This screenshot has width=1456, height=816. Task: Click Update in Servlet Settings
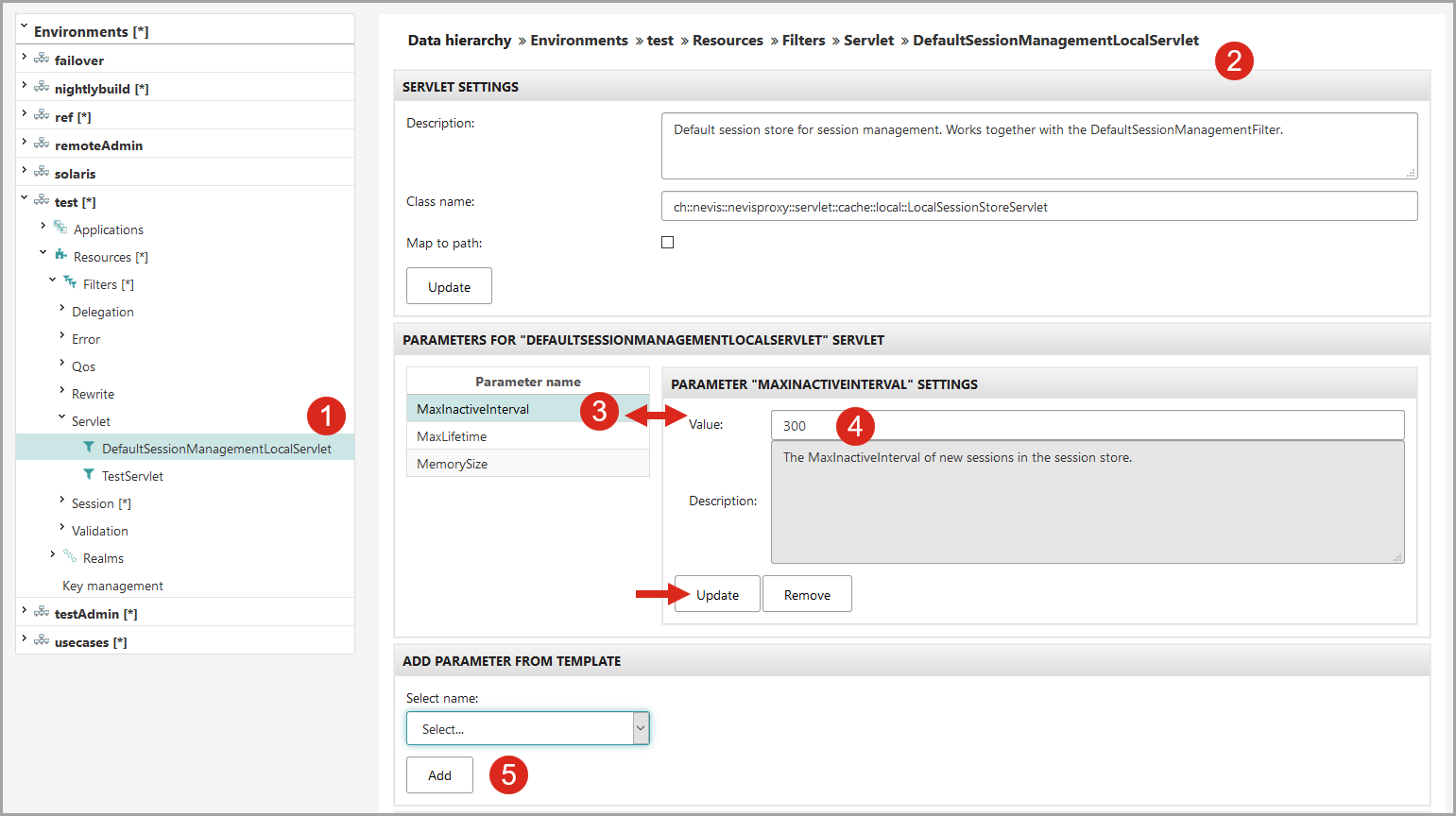449,286
